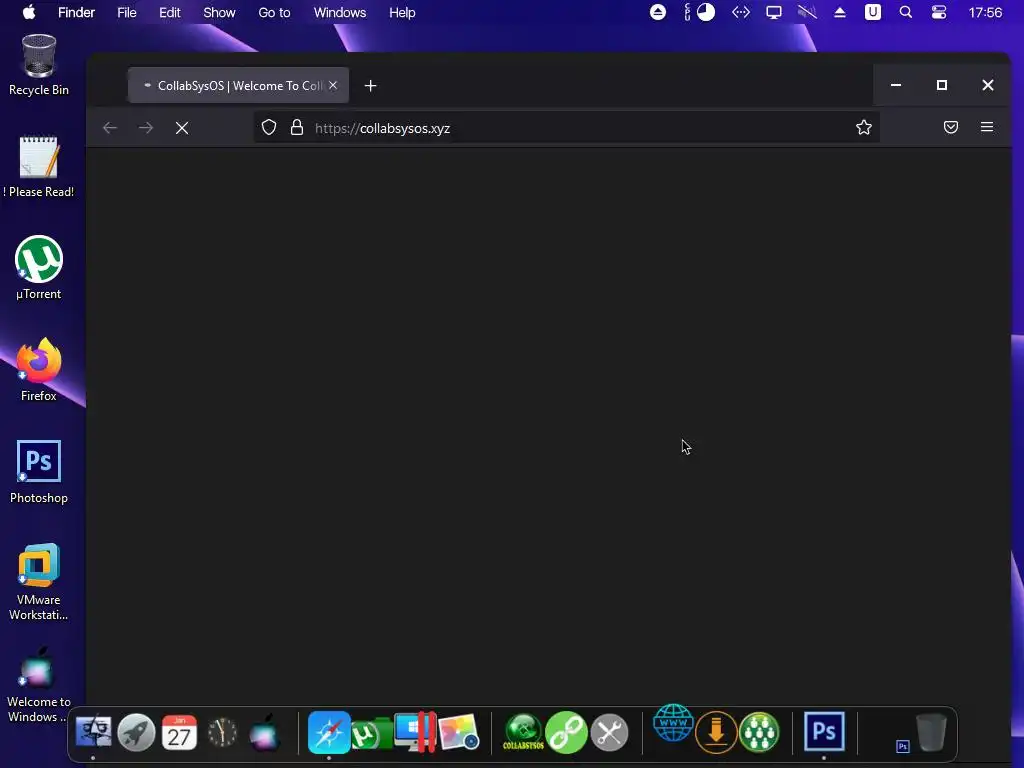Click the CollabSysOS green globe dock icon
The height and width of the screenshot is (768, 1024).
[x=523, y=732]
